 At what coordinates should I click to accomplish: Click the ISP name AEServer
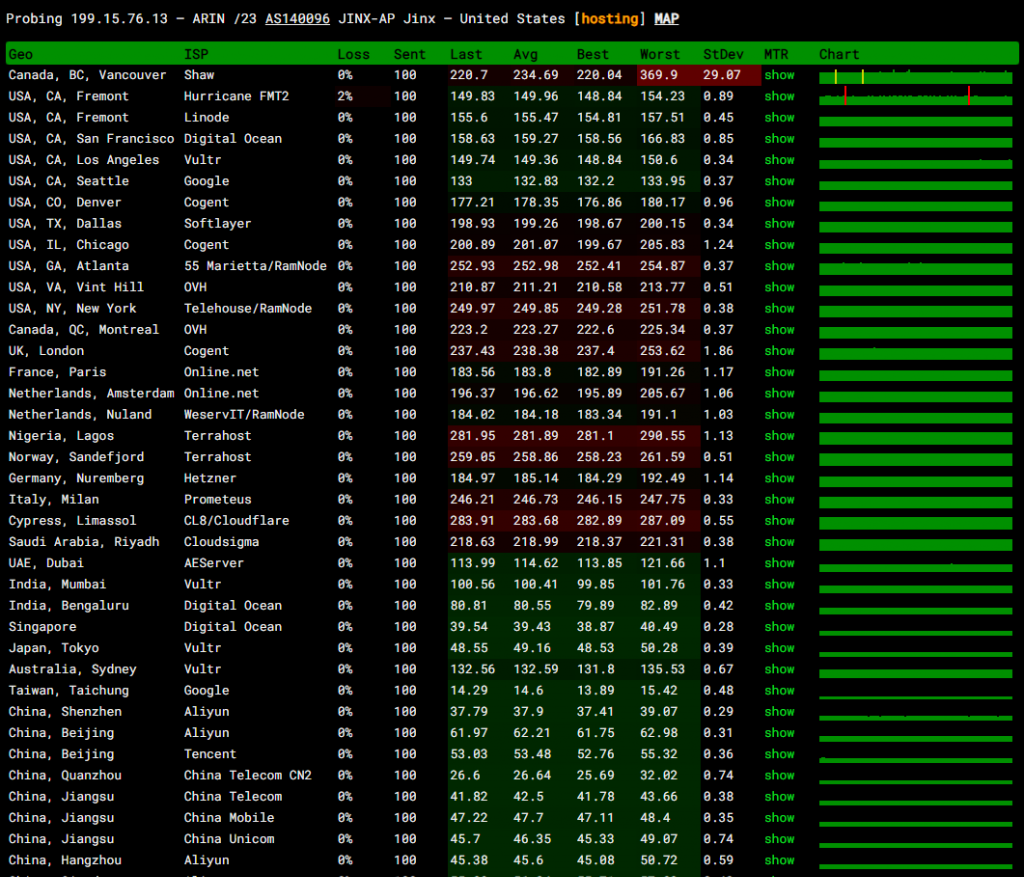tap(214, 563)
